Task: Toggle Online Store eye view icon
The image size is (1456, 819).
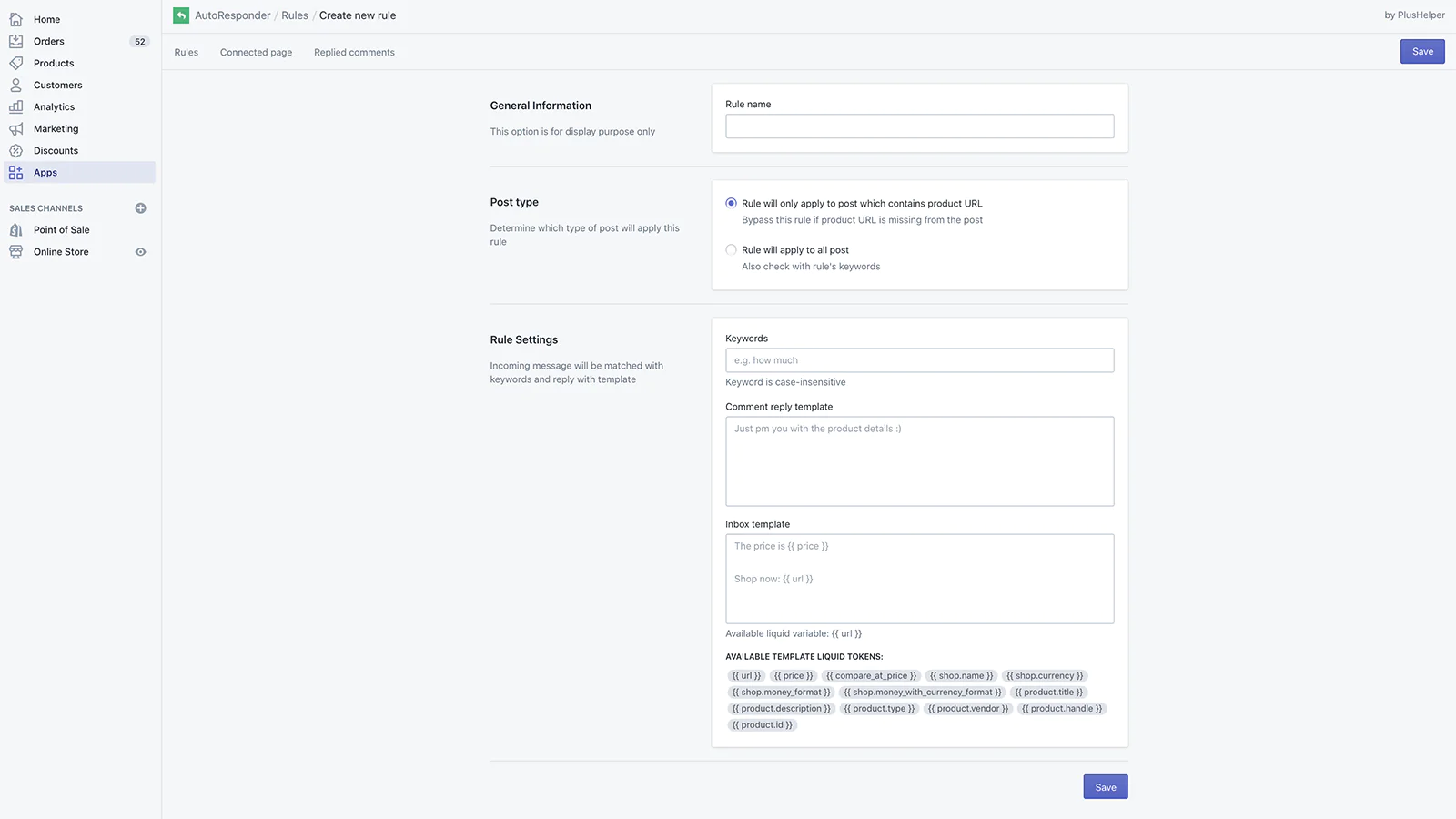Action: 140,252
